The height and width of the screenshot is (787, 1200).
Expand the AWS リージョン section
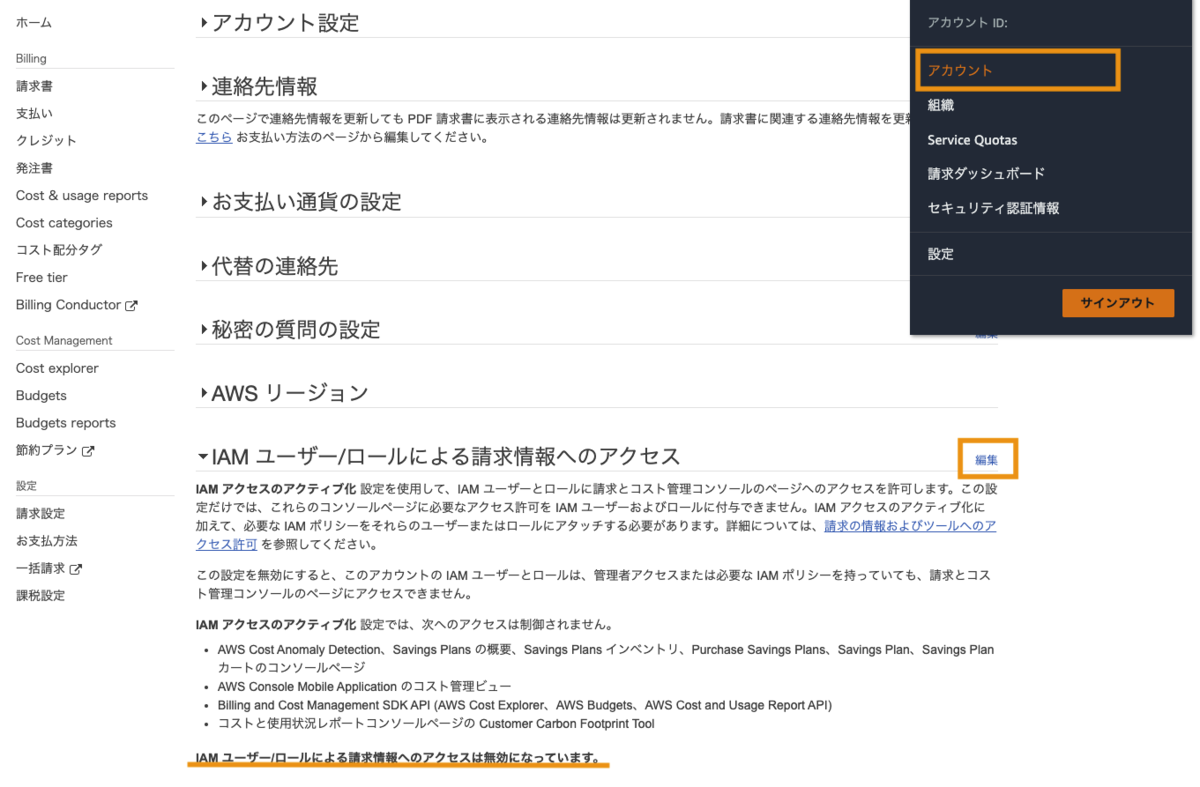[283, 393]
